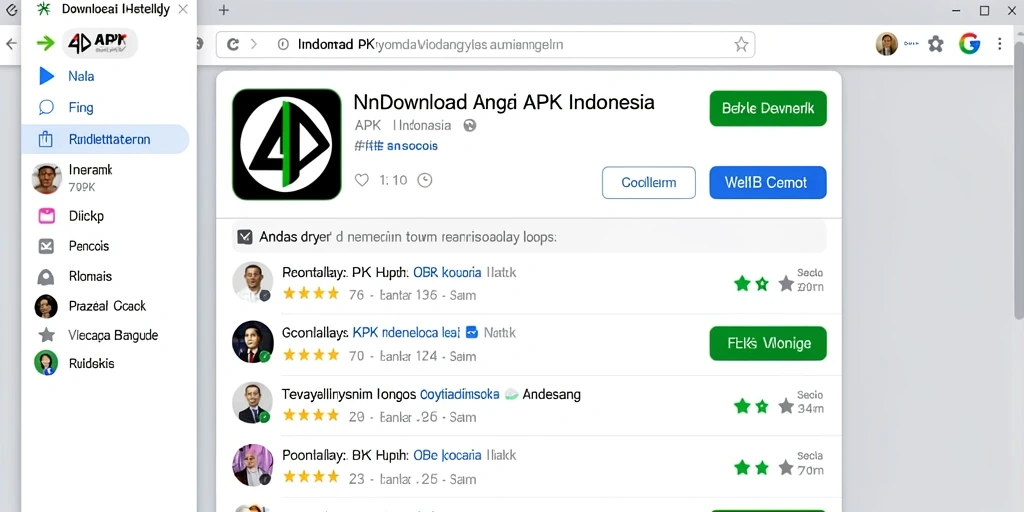The image size is (1024, 512).
Task: Click the APK logo badge in sidebar
Action: 100,44
